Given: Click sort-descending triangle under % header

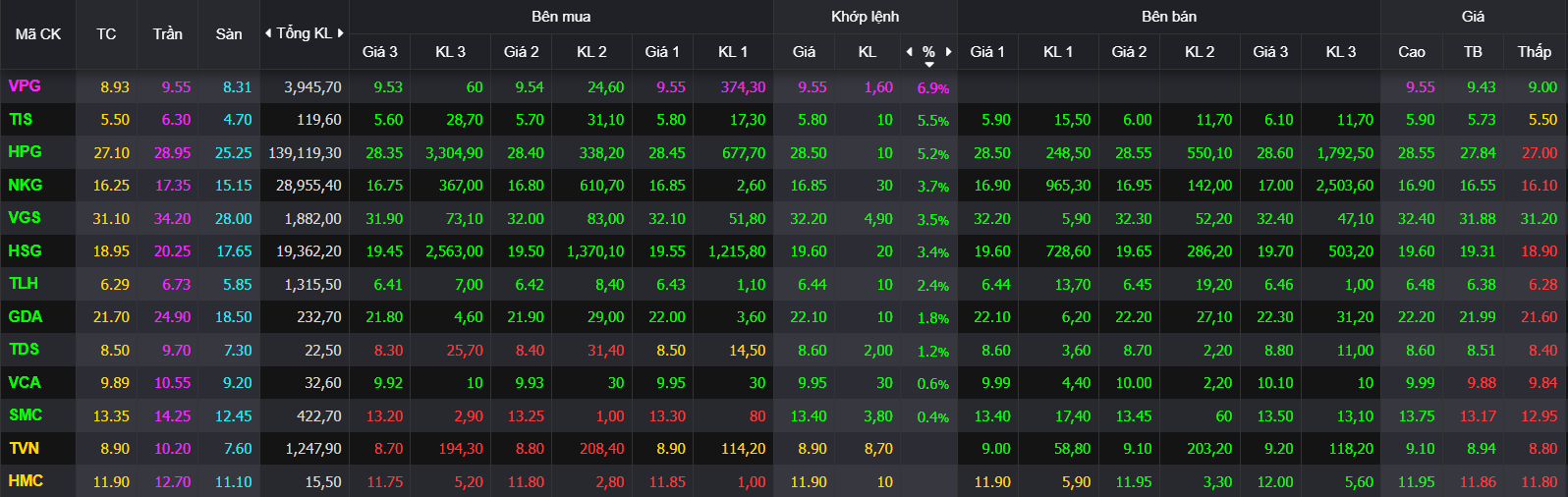Looking at the screenshot, I should click(x=929, y=65).
